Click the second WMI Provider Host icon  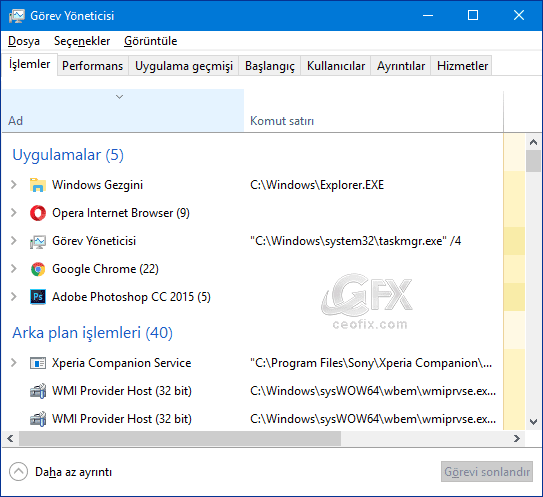pos(37,419)
